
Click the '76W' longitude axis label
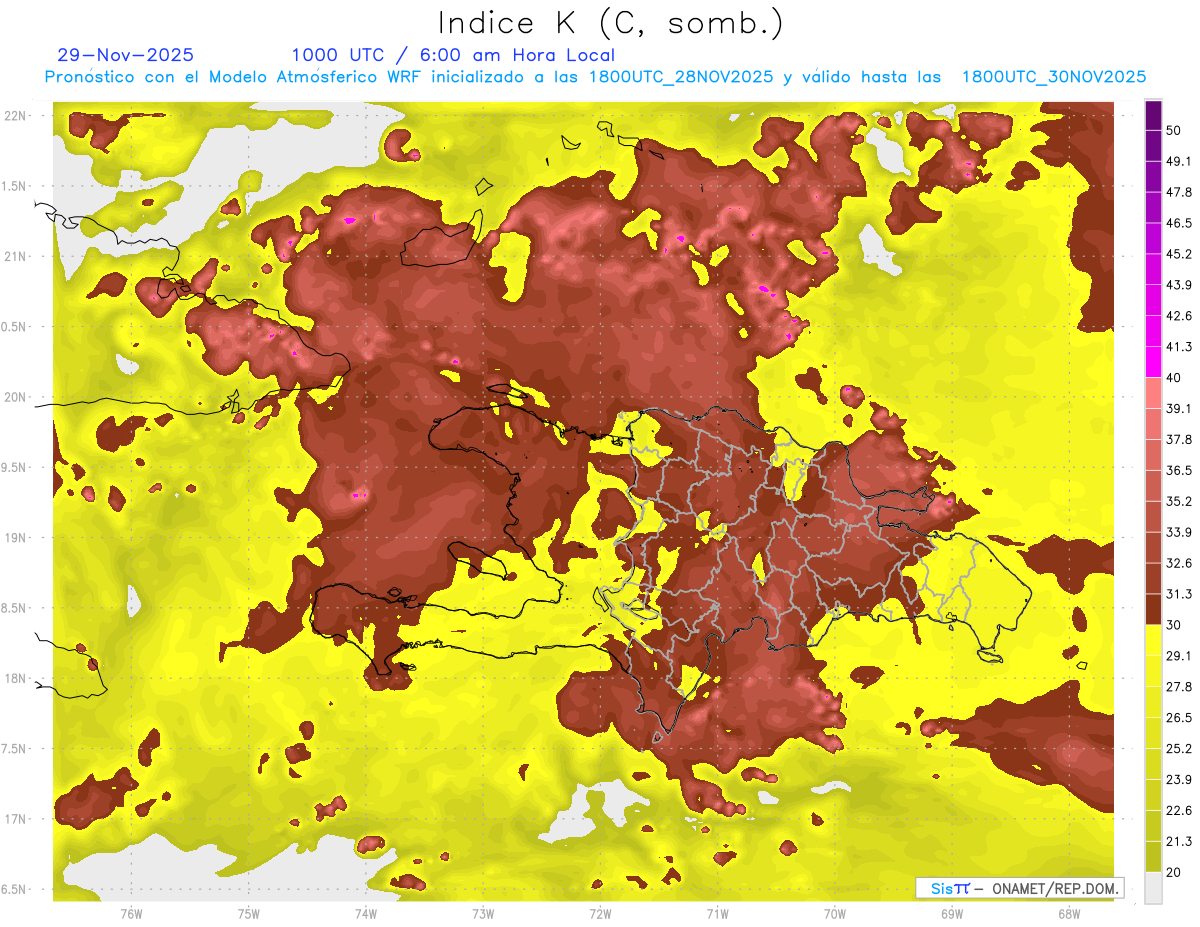[x=131, y=914]
